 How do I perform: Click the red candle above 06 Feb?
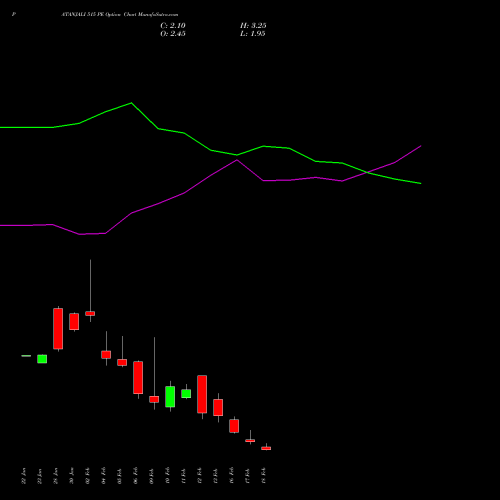pyautogui.click(x=138, y=378)
